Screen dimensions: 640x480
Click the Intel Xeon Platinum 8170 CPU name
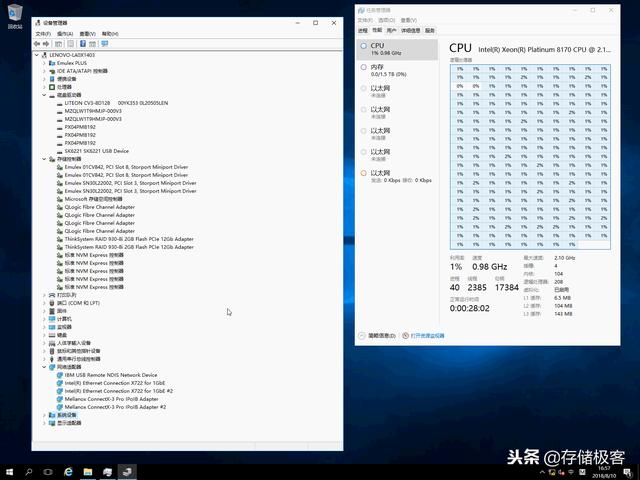(x=544, y=49)
